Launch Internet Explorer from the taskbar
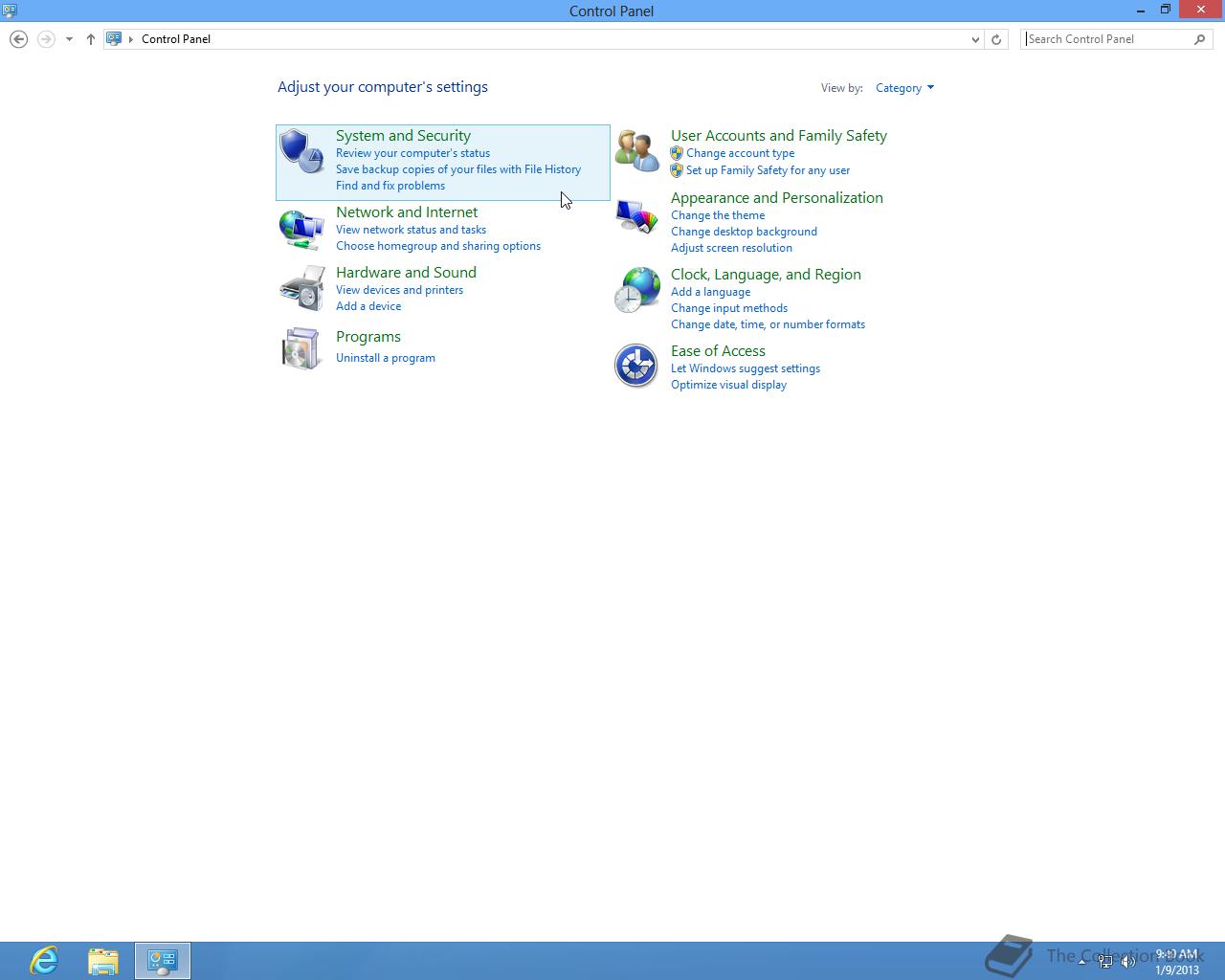The height and width of the screenshot is (980, 1225). point(44,960)
